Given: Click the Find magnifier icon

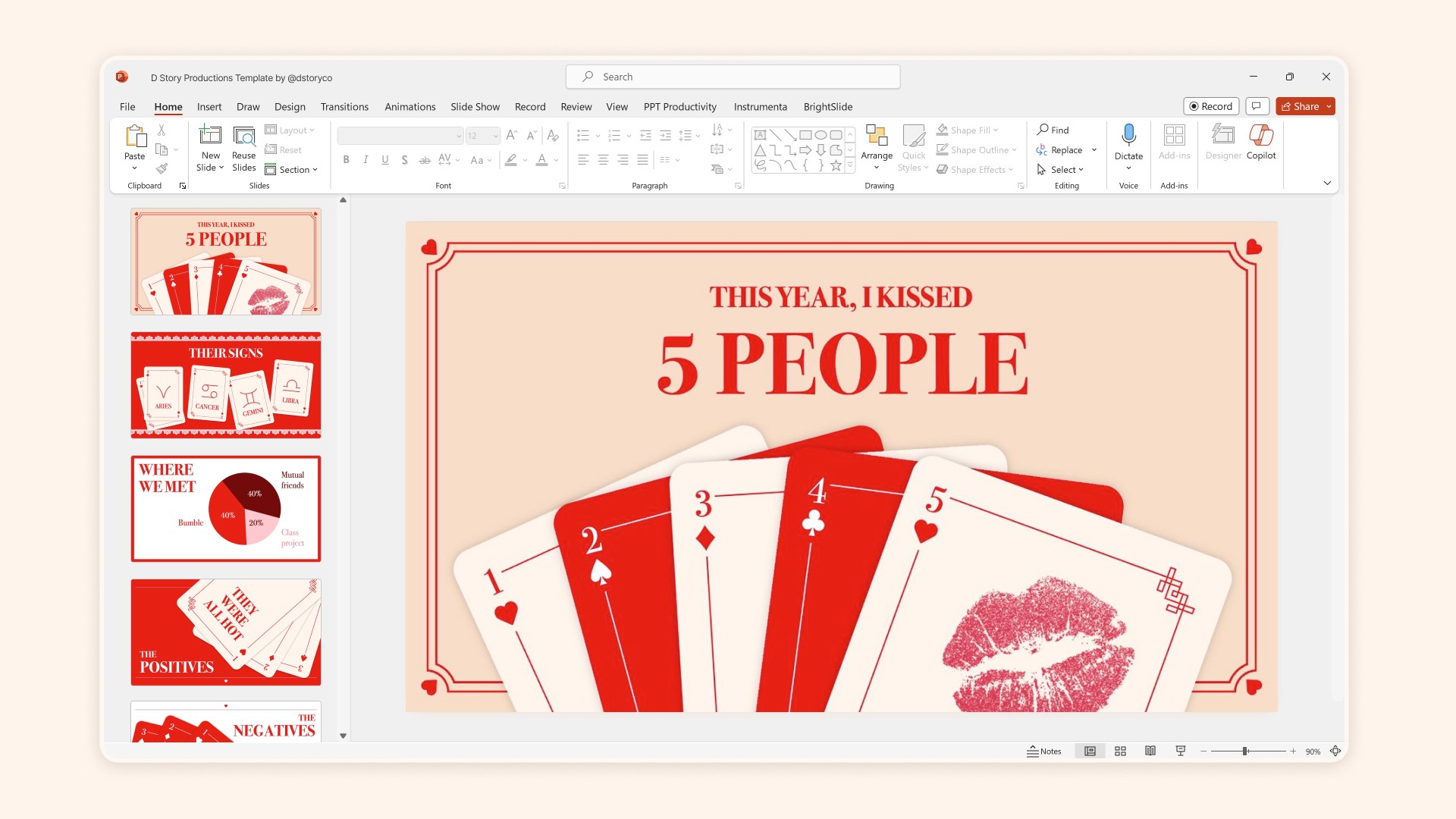Looking at the screenshot, I should click(x=1043, y=130).
